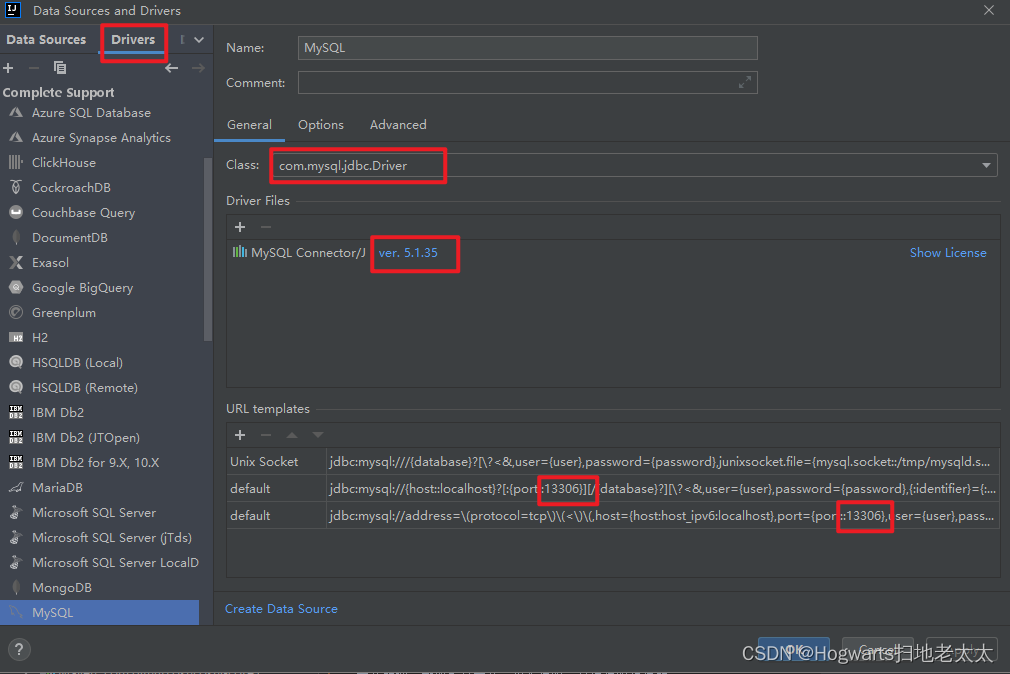
Task: Click the Create Data Source link
Action: pos(281,608)
